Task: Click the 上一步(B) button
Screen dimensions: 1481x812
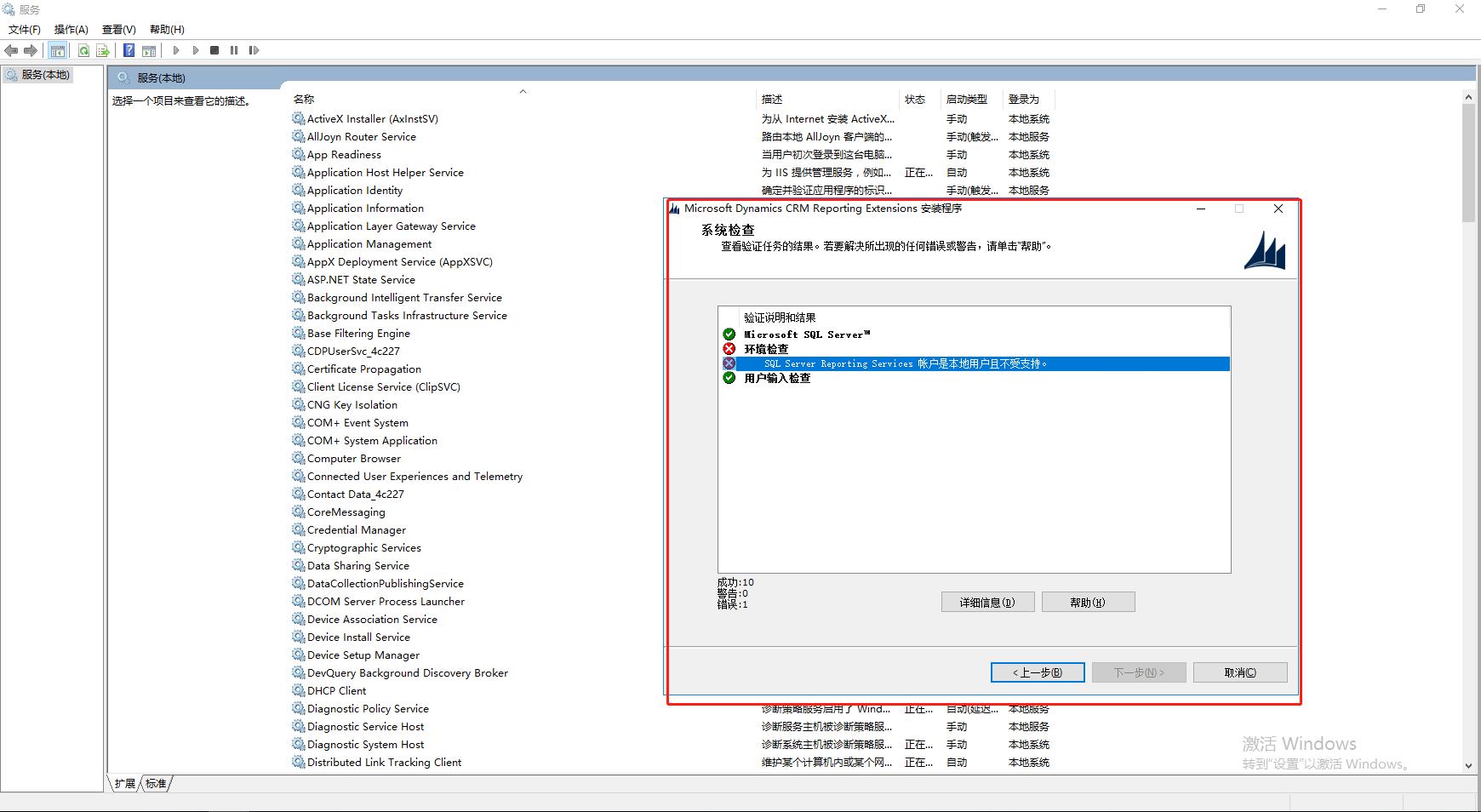Action: point(1038,672)
